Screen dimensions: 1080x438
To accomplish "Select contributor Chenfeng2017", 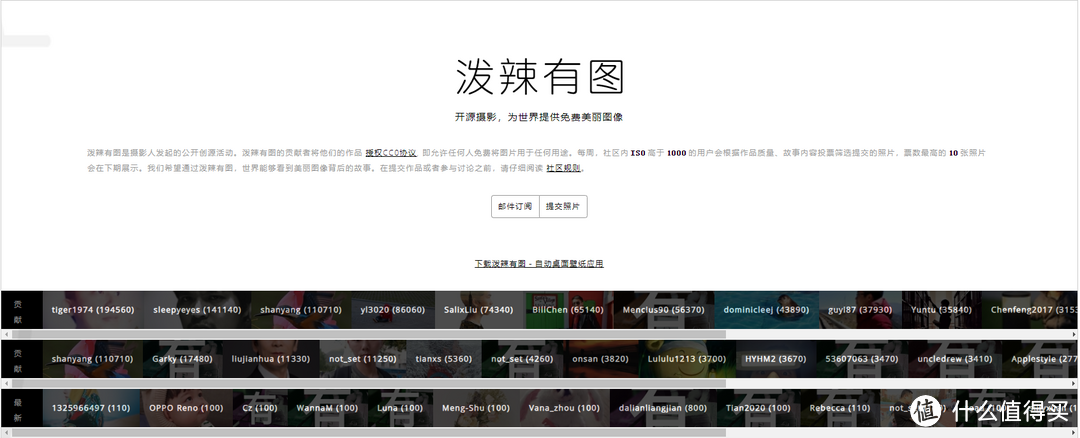I will 1030,310.
